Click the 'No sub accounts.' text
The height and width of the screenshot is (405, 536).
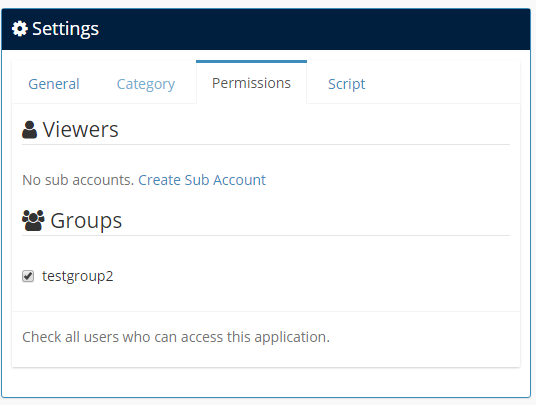(x=78, y=180)
